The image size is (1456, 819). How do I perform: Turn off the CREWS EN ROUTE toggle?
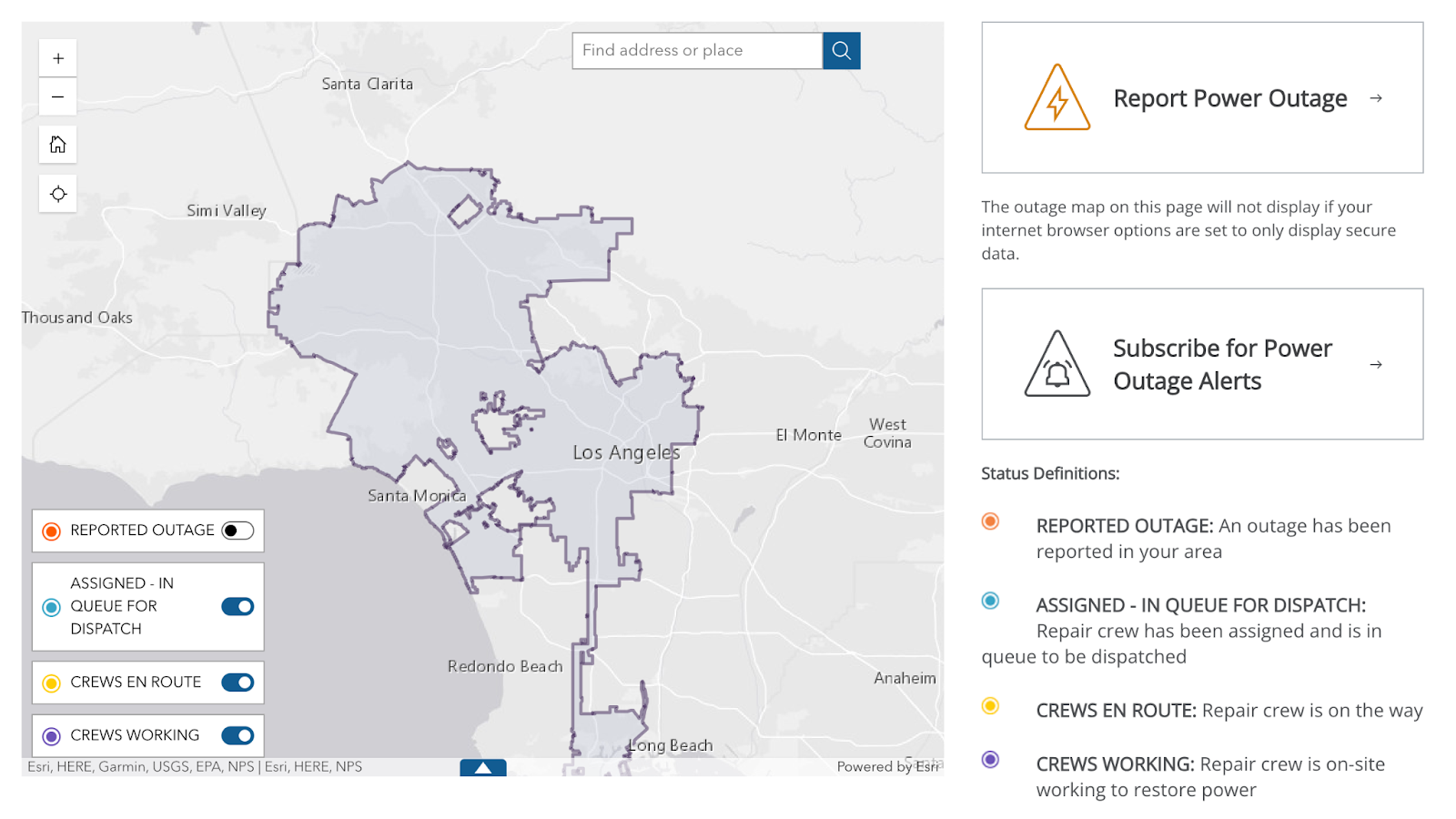[x=237, y=682]
